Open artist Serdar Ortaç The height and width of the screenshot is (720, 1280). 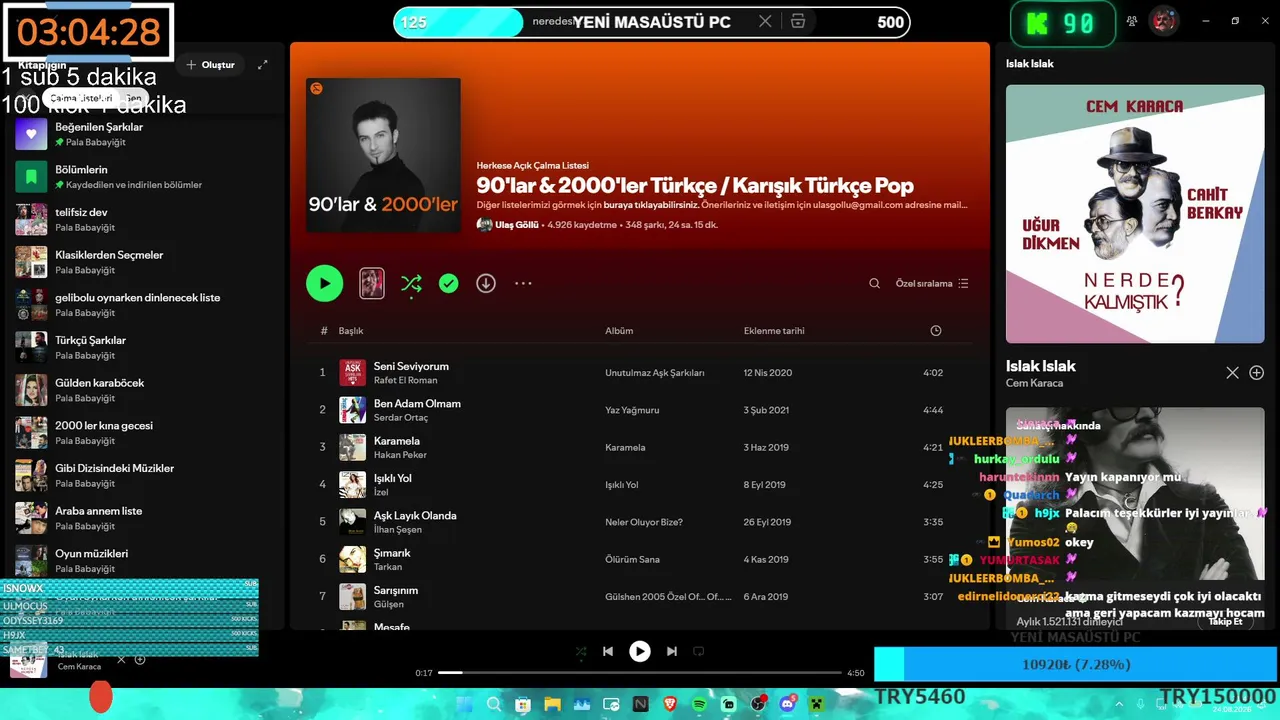point(401,417)
